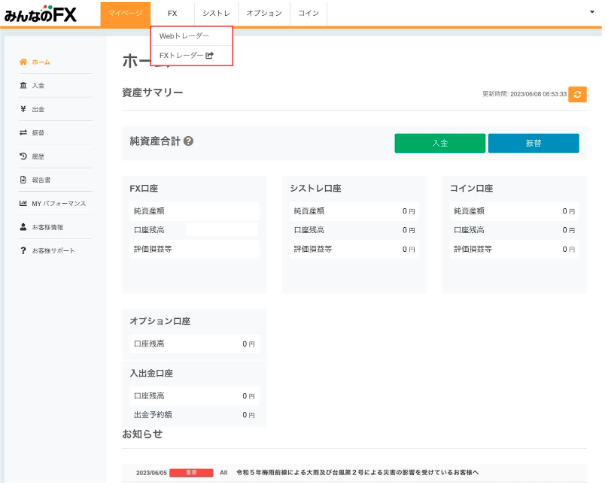607x484 pixels.
Task: Click 評価損益等 row in コイン口座
Action: pos(514,249)
